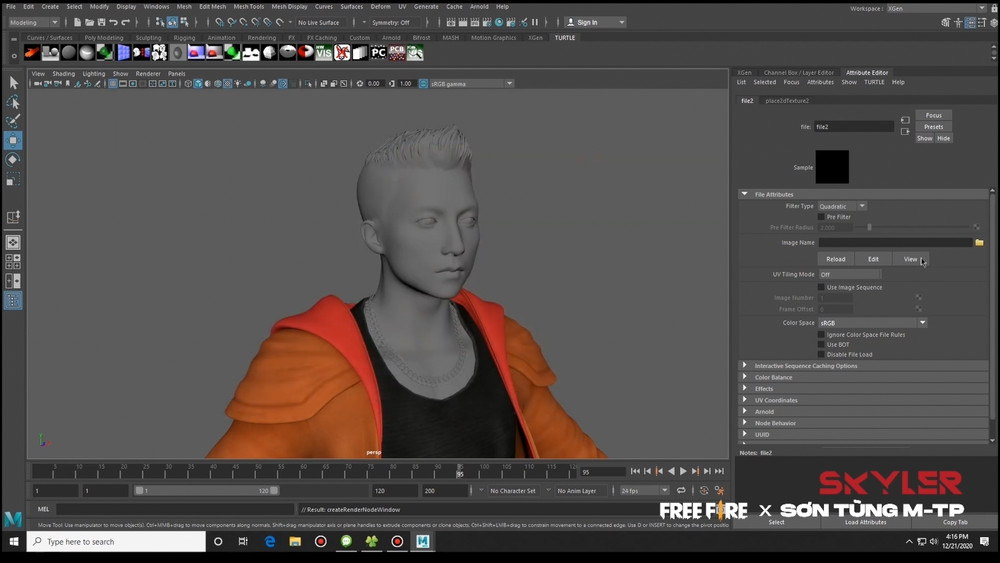The height and width of the screenshot is (563, 1000).
Task: Open the Mesh Tools menu
Action: [x=249, y=6]
